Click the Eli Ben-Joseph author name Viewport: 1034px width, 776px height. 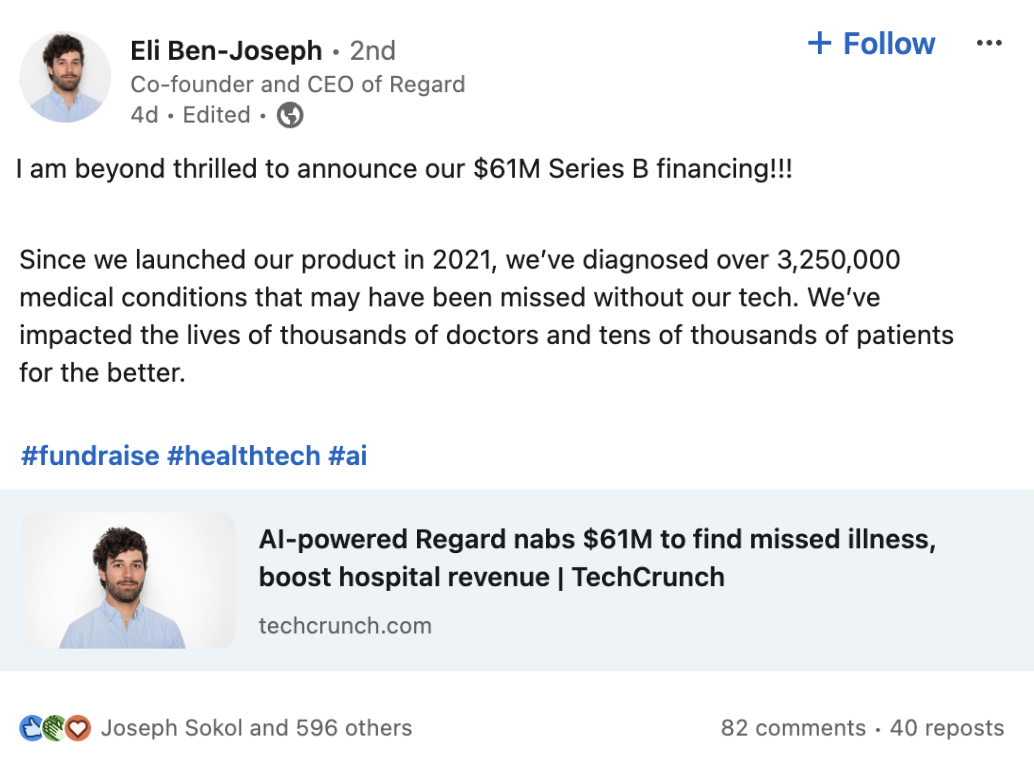(226, 51)
